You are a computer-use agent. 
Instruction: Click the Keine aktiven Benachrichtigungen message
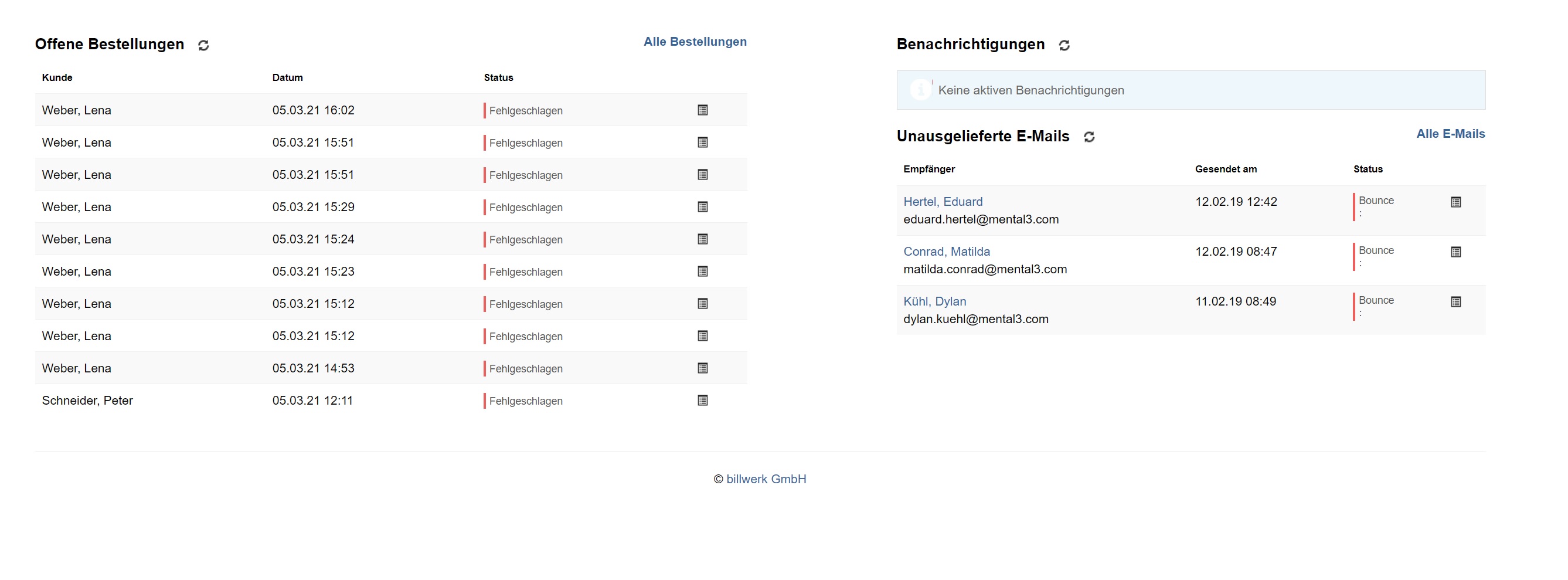[x=1031, y=90]
